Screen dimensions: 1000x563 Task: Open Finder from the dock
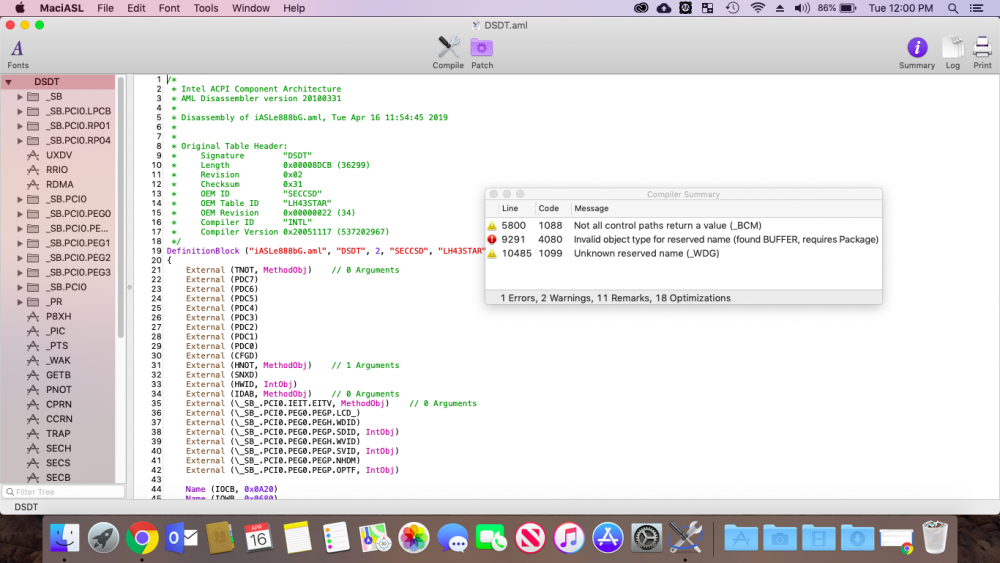pos(64,538)
